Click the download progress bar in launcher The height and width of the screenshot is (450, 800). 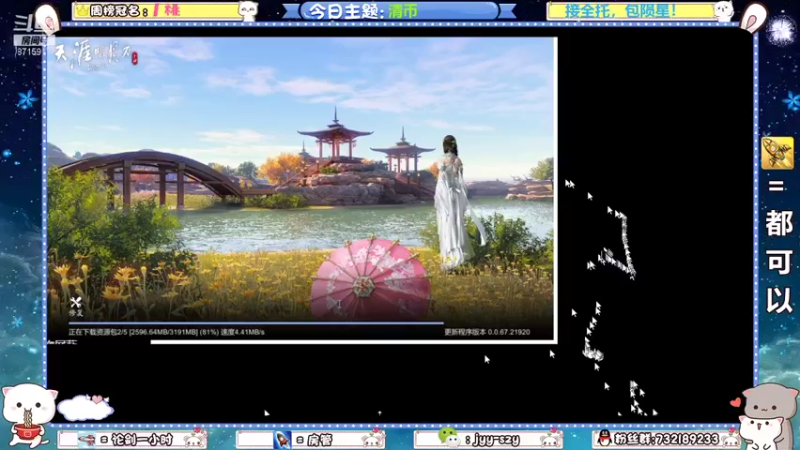tap(256, 323)
